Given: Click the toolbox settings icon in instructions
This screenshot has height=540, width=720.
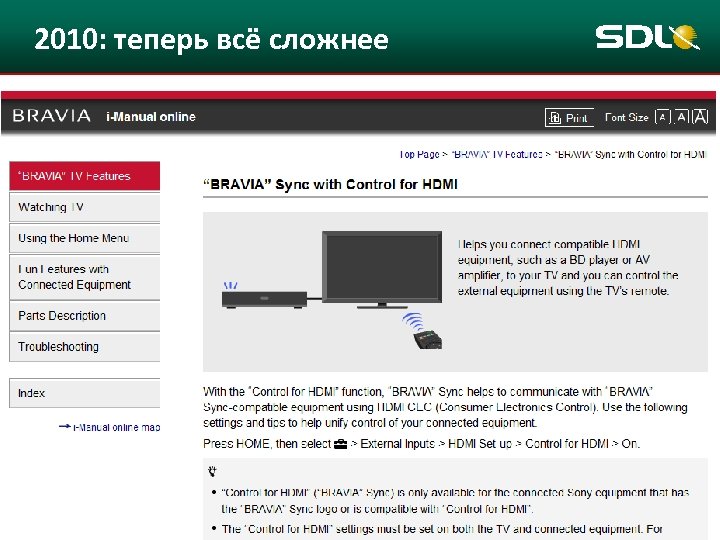Looking at the screenshot, I should point(340,444).
